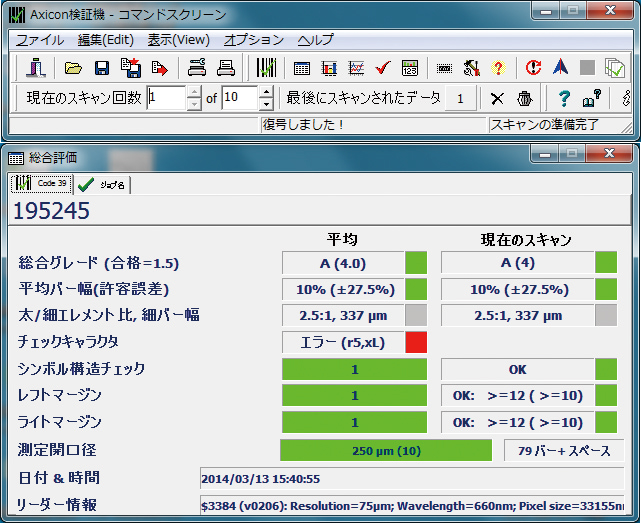Switch to the Code 39 tab
This screenshot has width=641, height=523.
[40, 184]
